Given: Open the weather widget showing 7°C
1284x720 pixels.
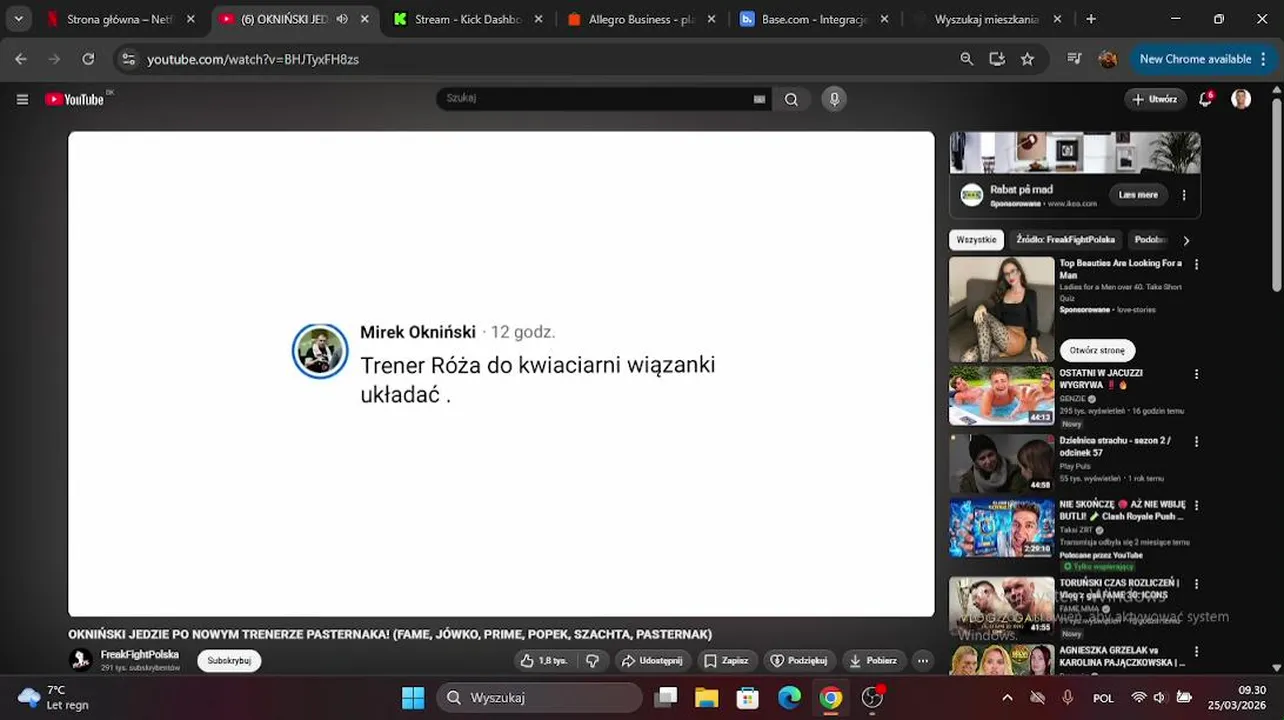Looking at the screenshot, I should coord(54,697).
